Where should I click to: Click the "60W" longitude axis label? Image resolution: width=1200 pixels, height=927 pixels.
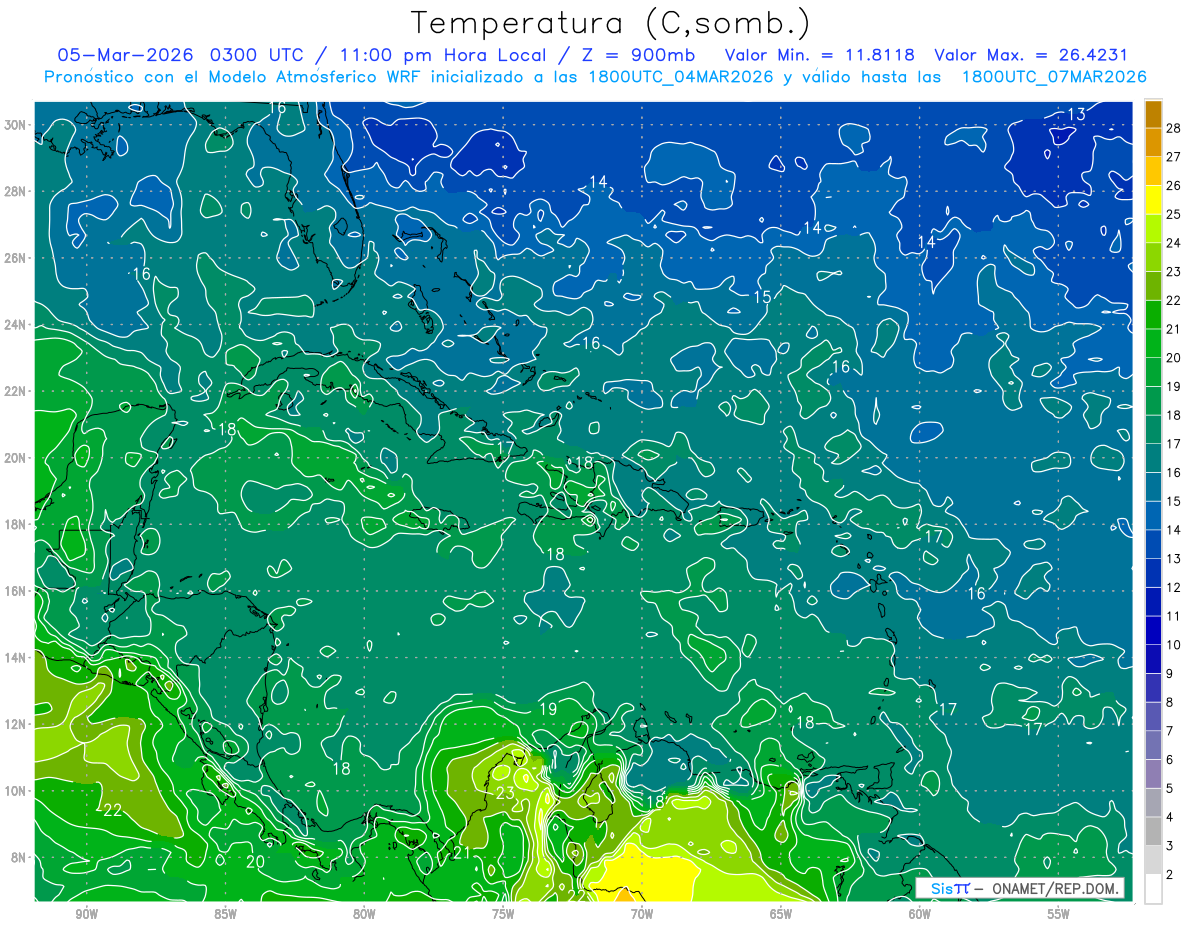[920, 915]
